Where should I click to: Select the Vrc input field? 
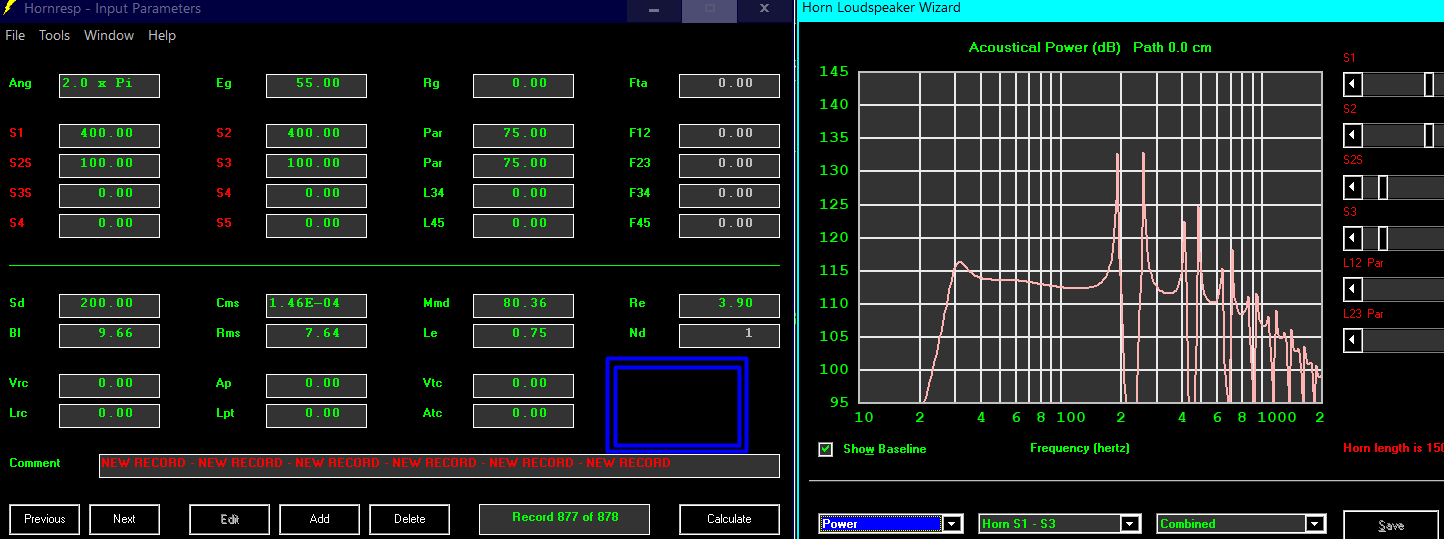pyautogui.click(x=109, y=385)
